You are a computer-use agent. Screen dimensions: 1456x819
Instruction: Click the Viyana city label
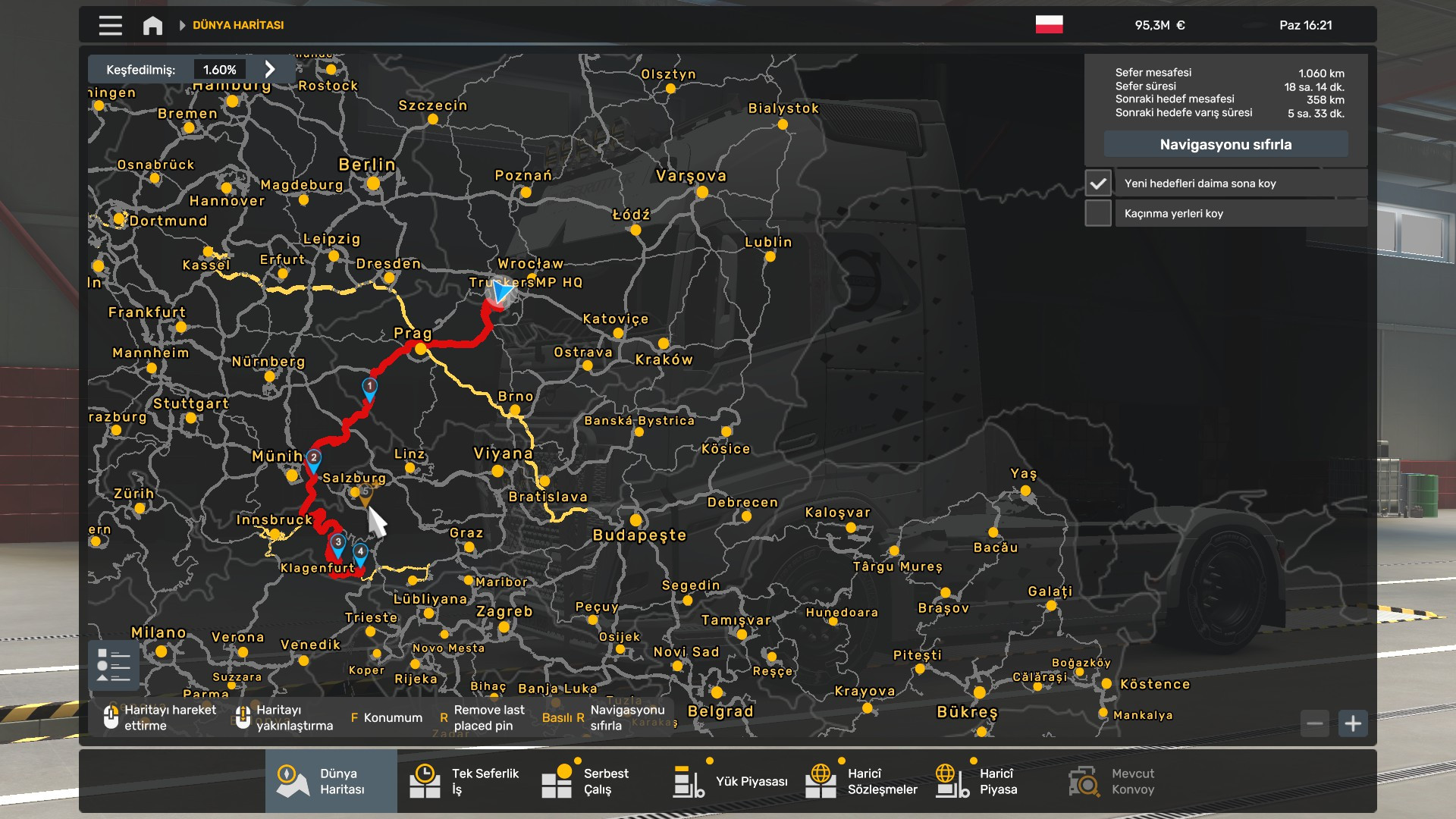coord(503,453)
